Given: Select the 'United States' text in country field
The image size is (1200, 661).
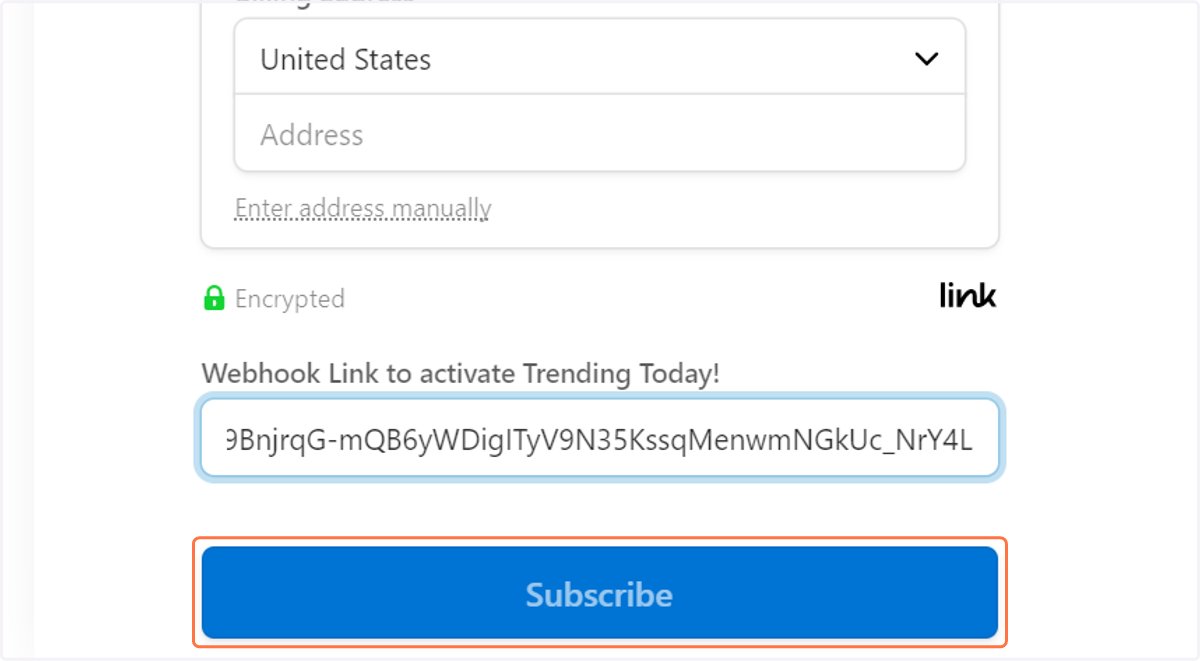Looking at the screenshot, I should coord(346,60).
